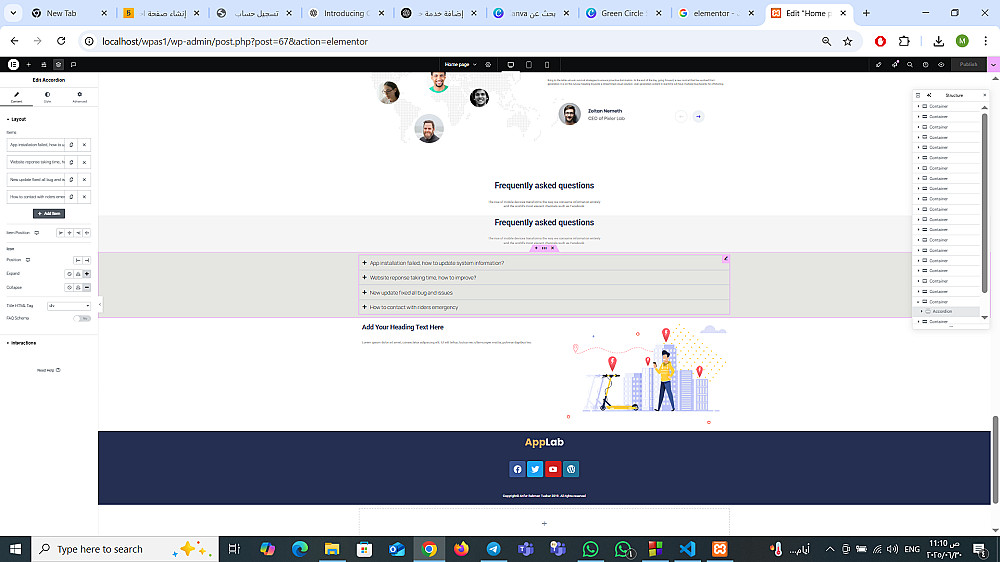Image resolution: width=1000 pixels, height=562 pixels.
Task: Open the help question icon in top bar
Action: click(925, 64)
